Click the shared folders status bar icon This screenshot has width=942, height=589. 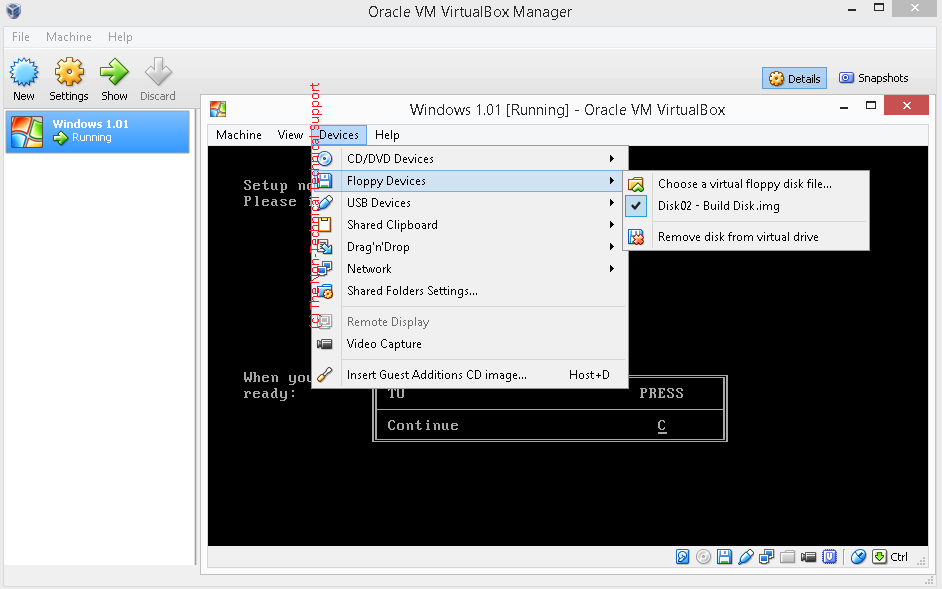(788, 557)
